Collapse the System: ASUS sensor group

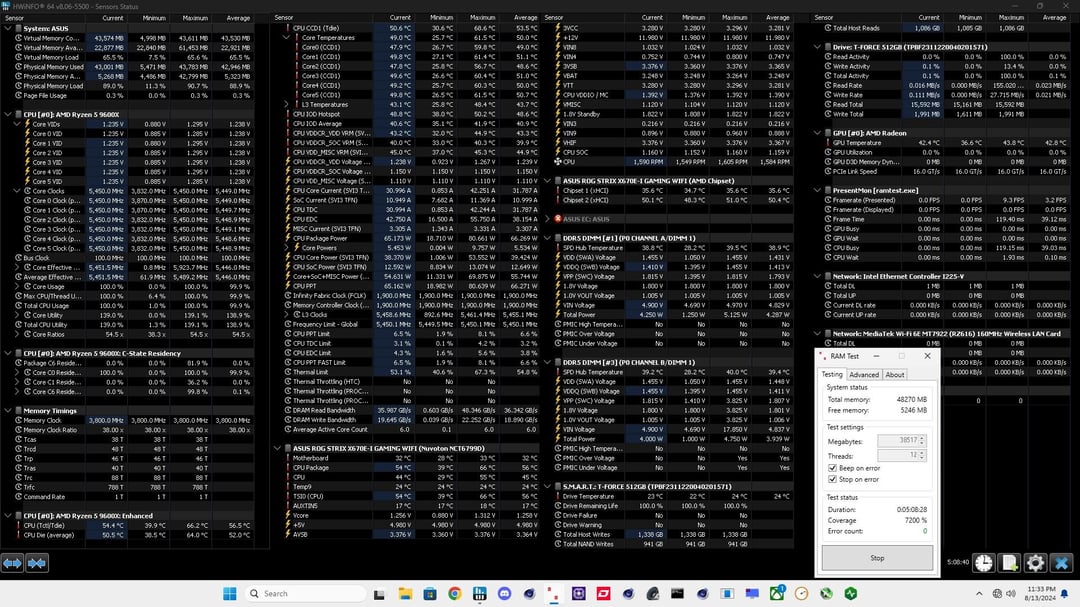(x=8, y=28)
